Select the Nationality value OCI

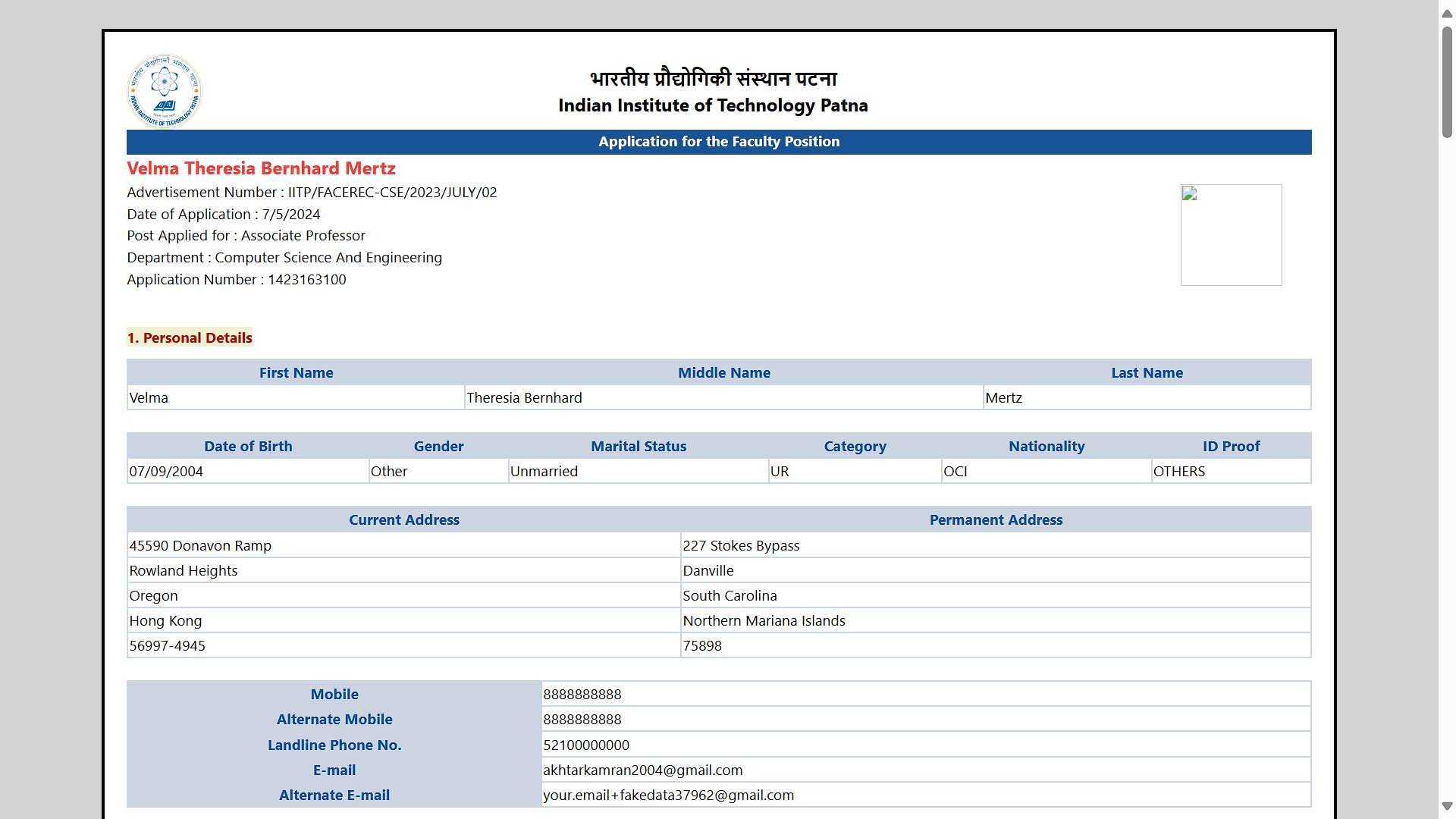click(x=955, y=471)
